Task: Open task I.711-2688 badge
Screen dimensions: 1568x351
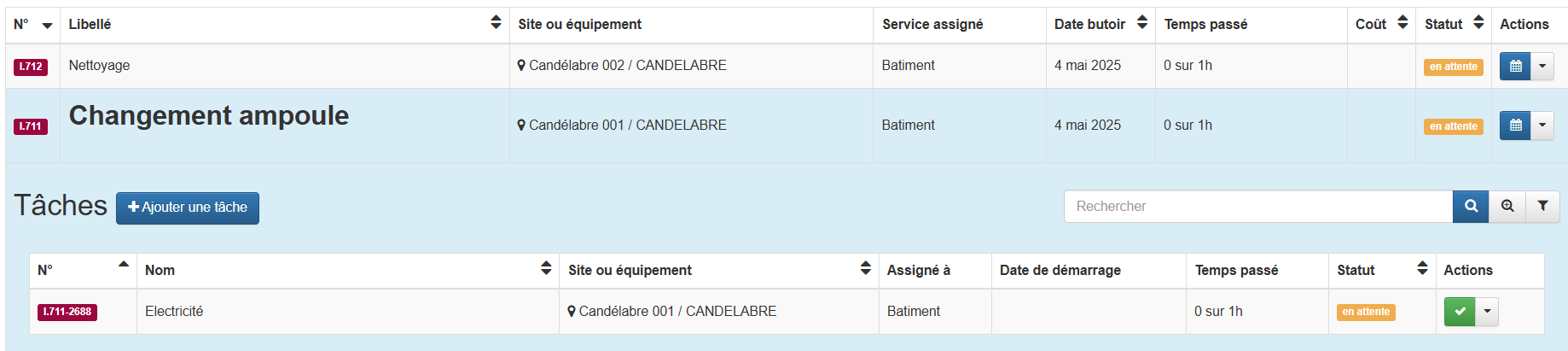Action: click(x=67, y=312)
